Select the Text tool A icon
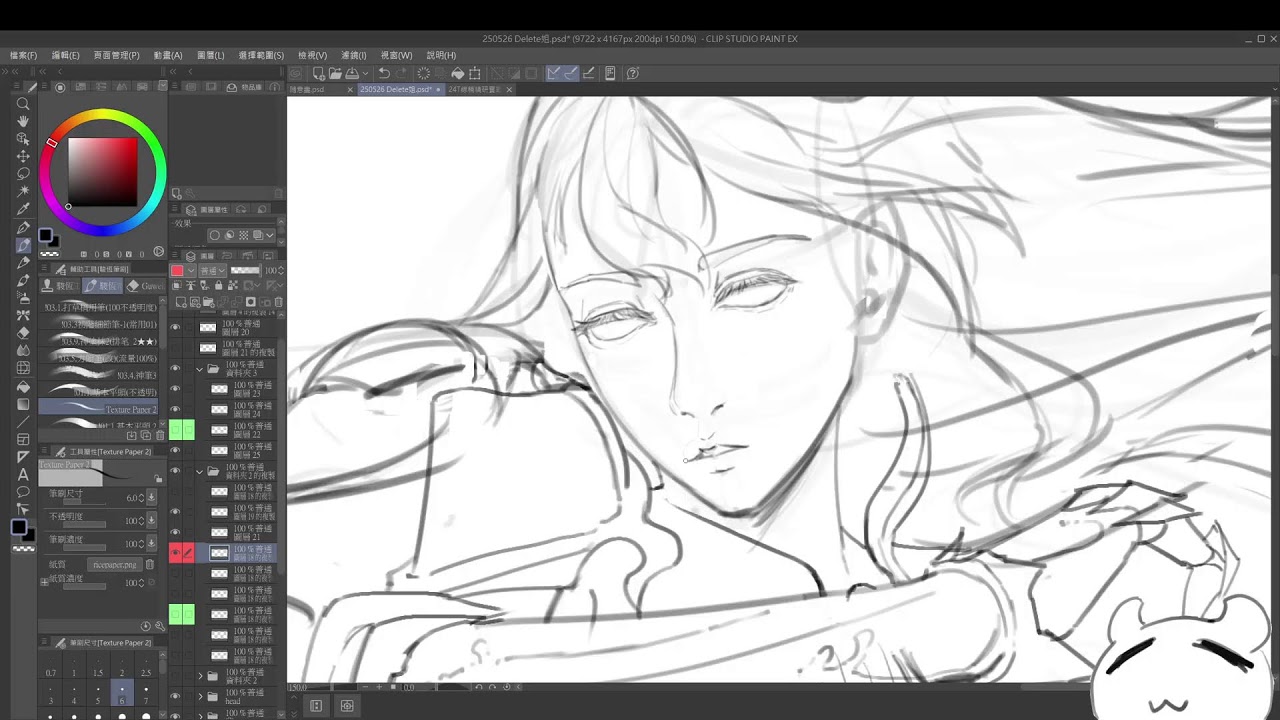 tap(23, 474)
